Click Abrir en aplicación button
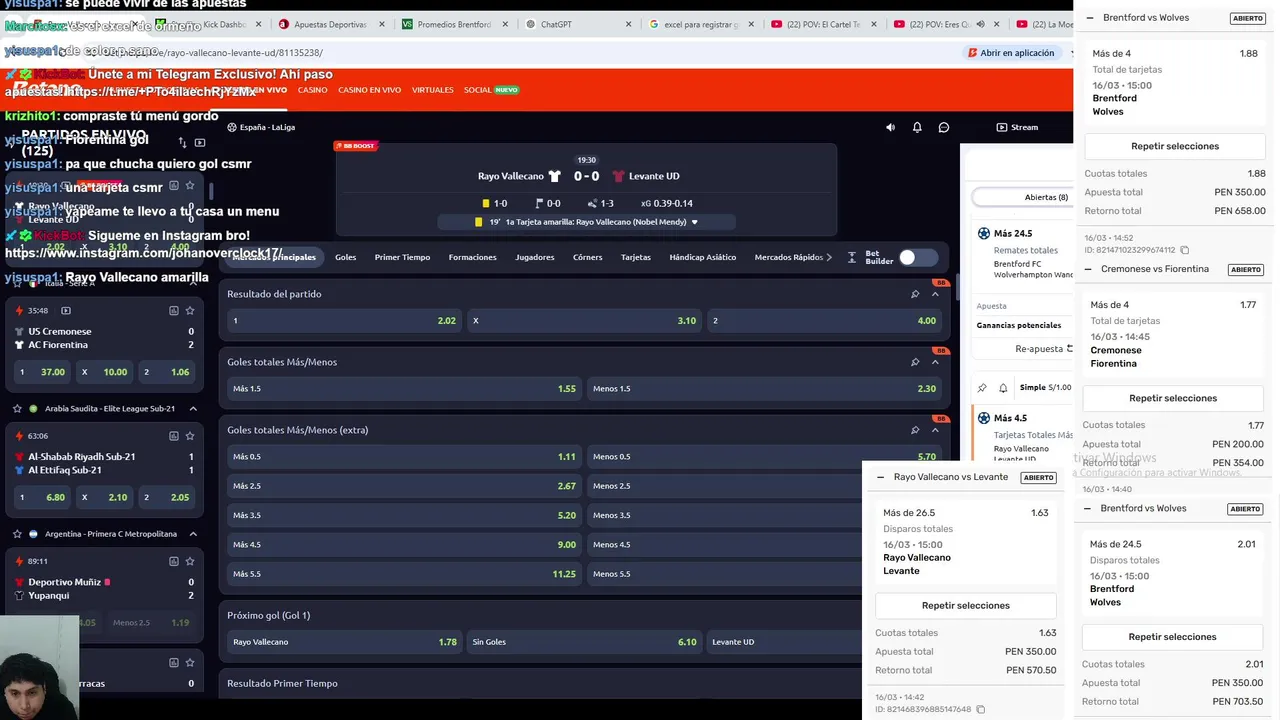This screenshot has width=1280, height=720. (x=1010, y=53)
